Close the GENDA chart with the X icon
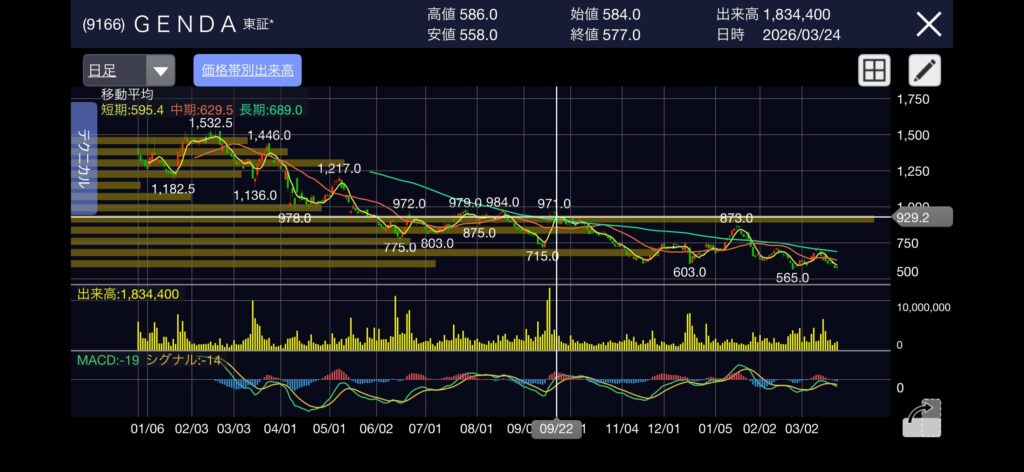 929,24
